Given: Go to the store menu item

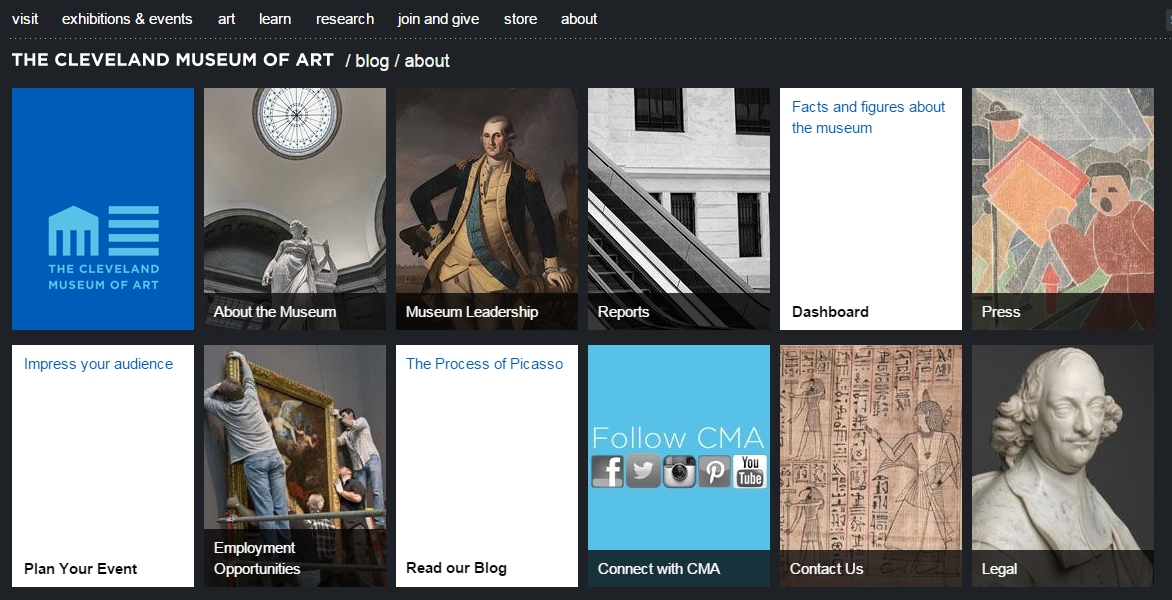Looking at the screenshot, I should [x=520, y=19].
